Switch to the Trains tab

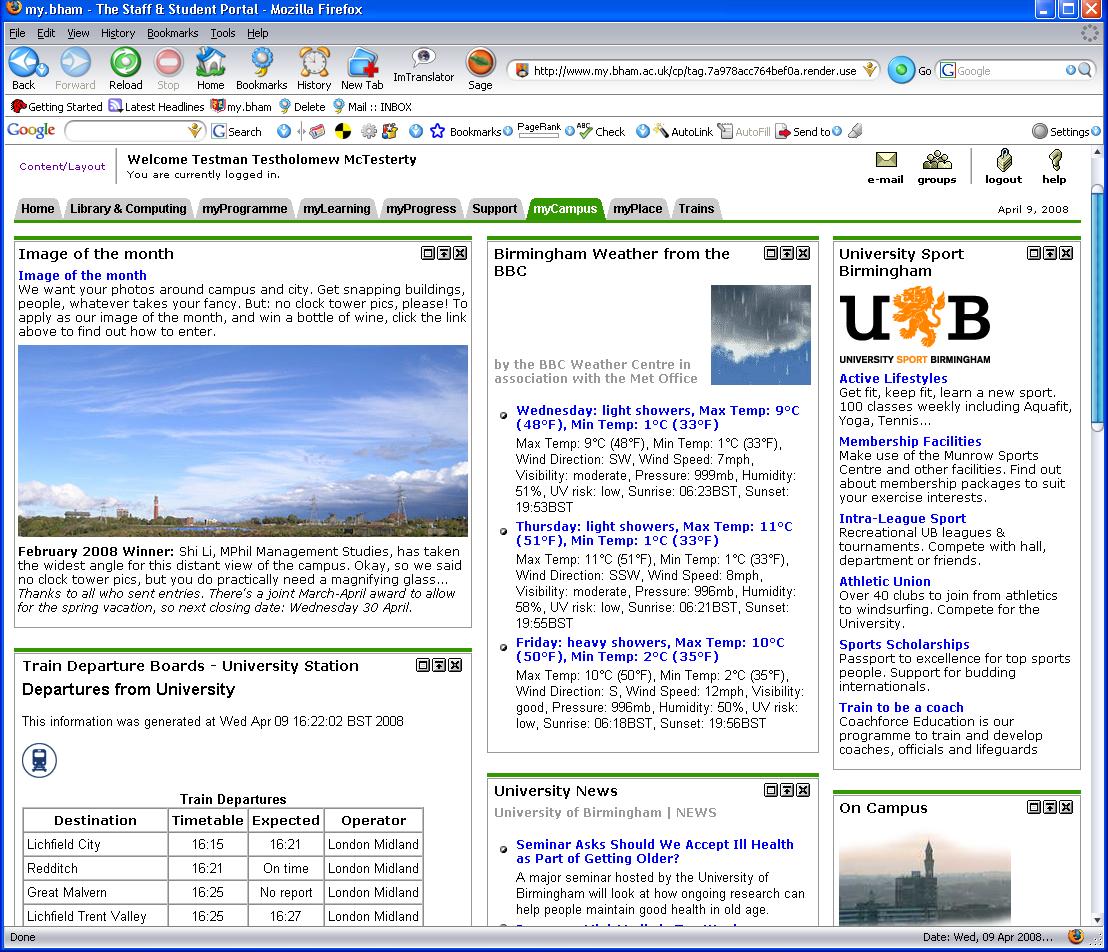pyautogui.click(x=696, y=208)
